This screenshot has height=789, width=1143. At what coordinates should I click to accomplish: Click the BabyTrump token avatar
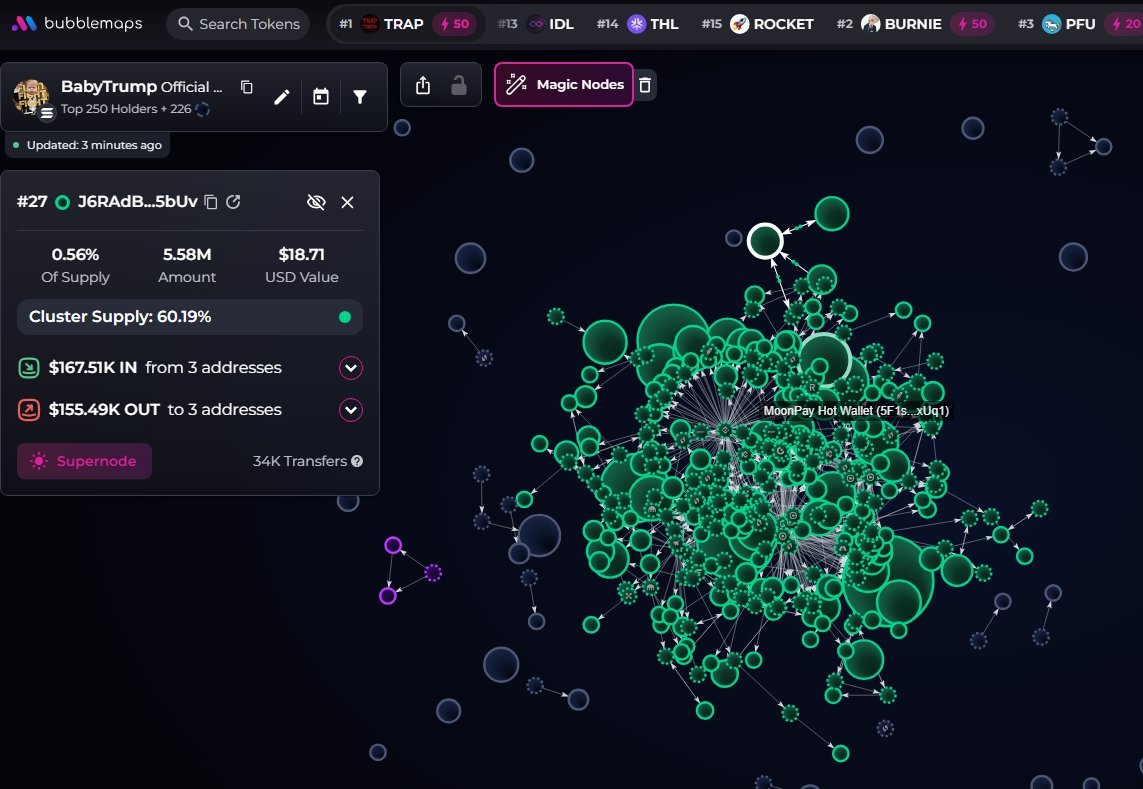click(x=31, y=97)
